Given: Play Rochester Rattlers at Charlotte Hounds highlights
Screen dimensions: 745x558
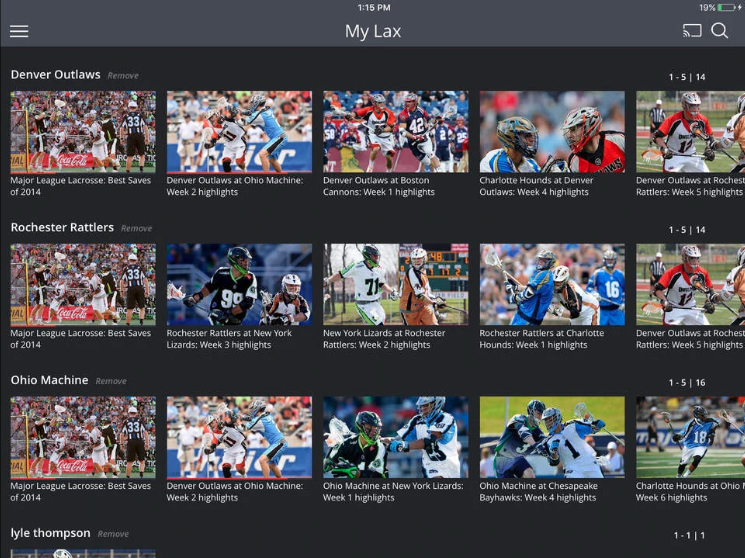Looking at the screenshot, I should pos(552,285).
